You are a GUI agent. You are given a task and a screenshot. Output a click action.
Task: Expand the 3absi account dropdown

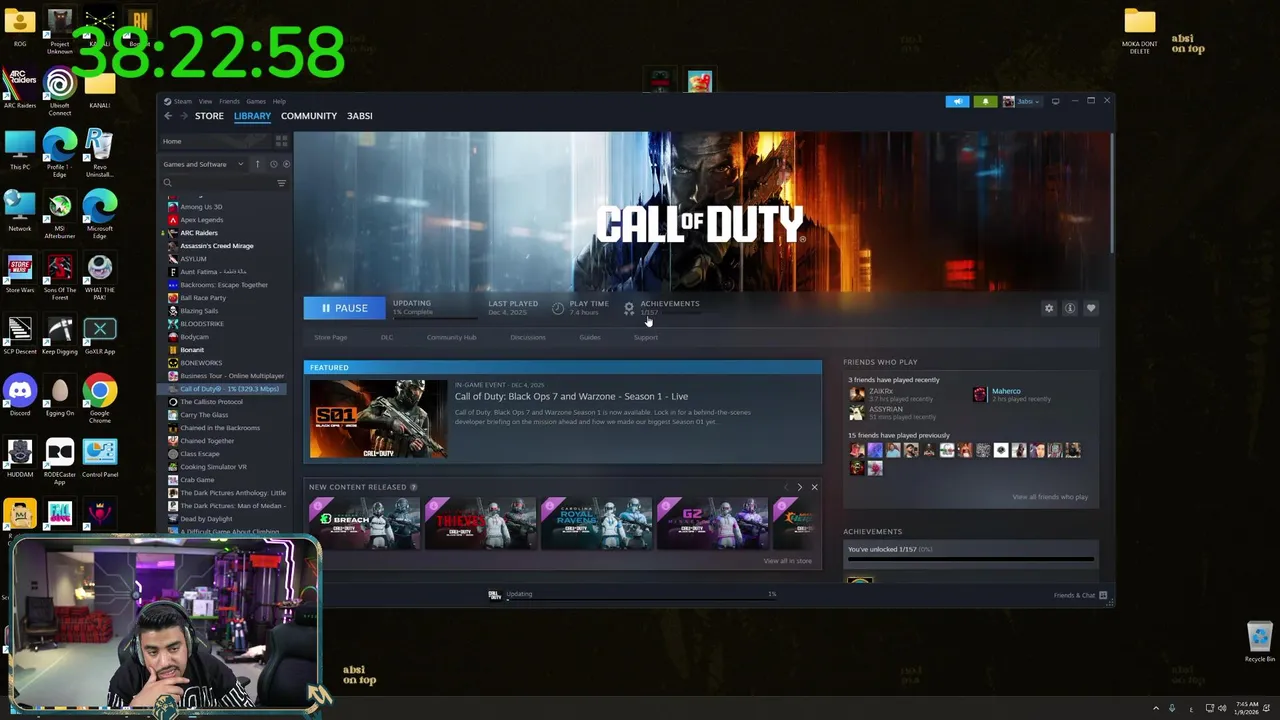[x=1022, y=101]
